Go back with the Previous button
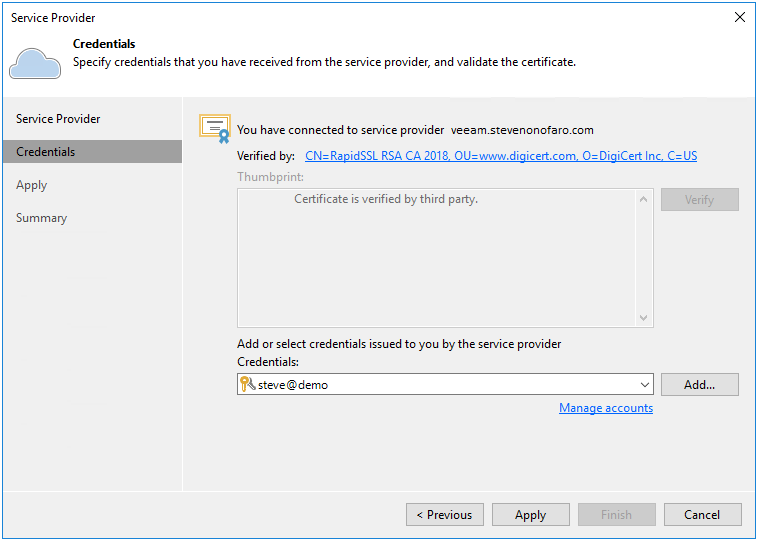Viewport: 758px width, 542px height. click(444, 515)
